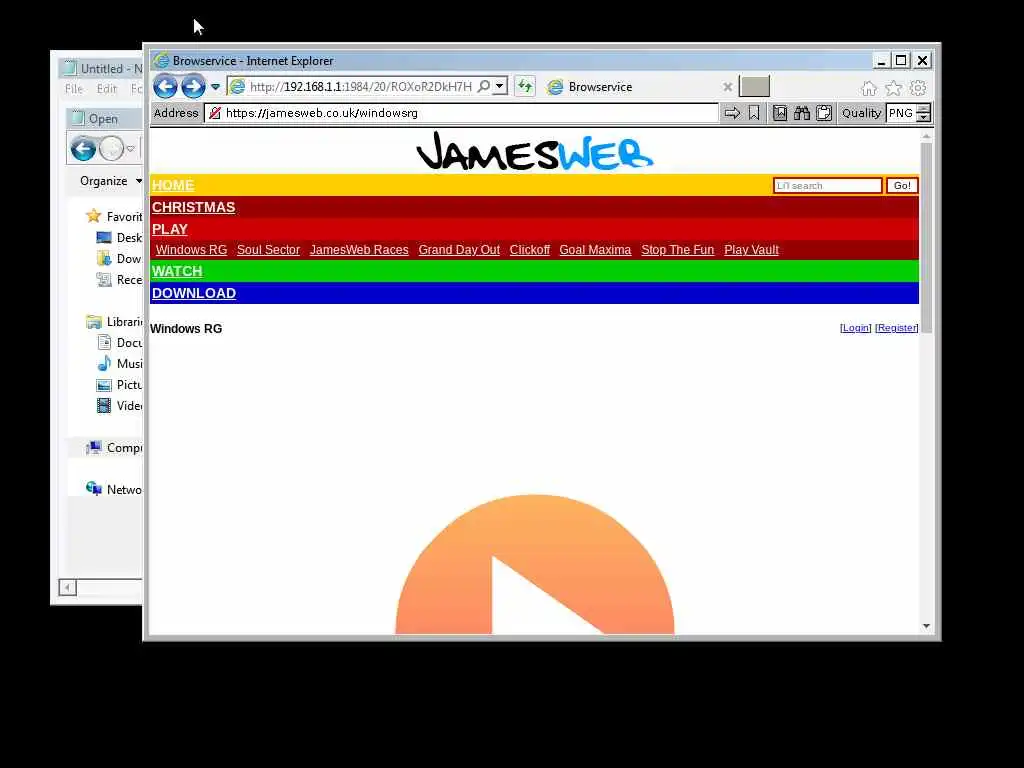
Task: Open the HOME menu link
Action: coord(173,185)
